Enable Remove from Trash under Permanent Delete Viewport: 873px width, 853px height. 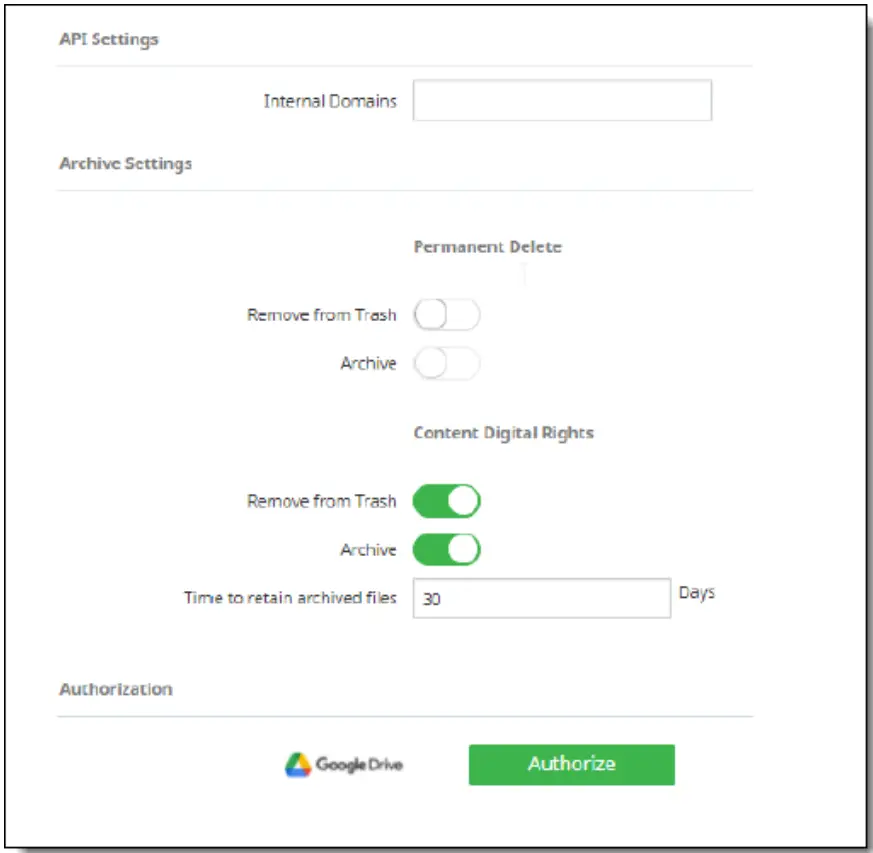(x=447, y=314)
